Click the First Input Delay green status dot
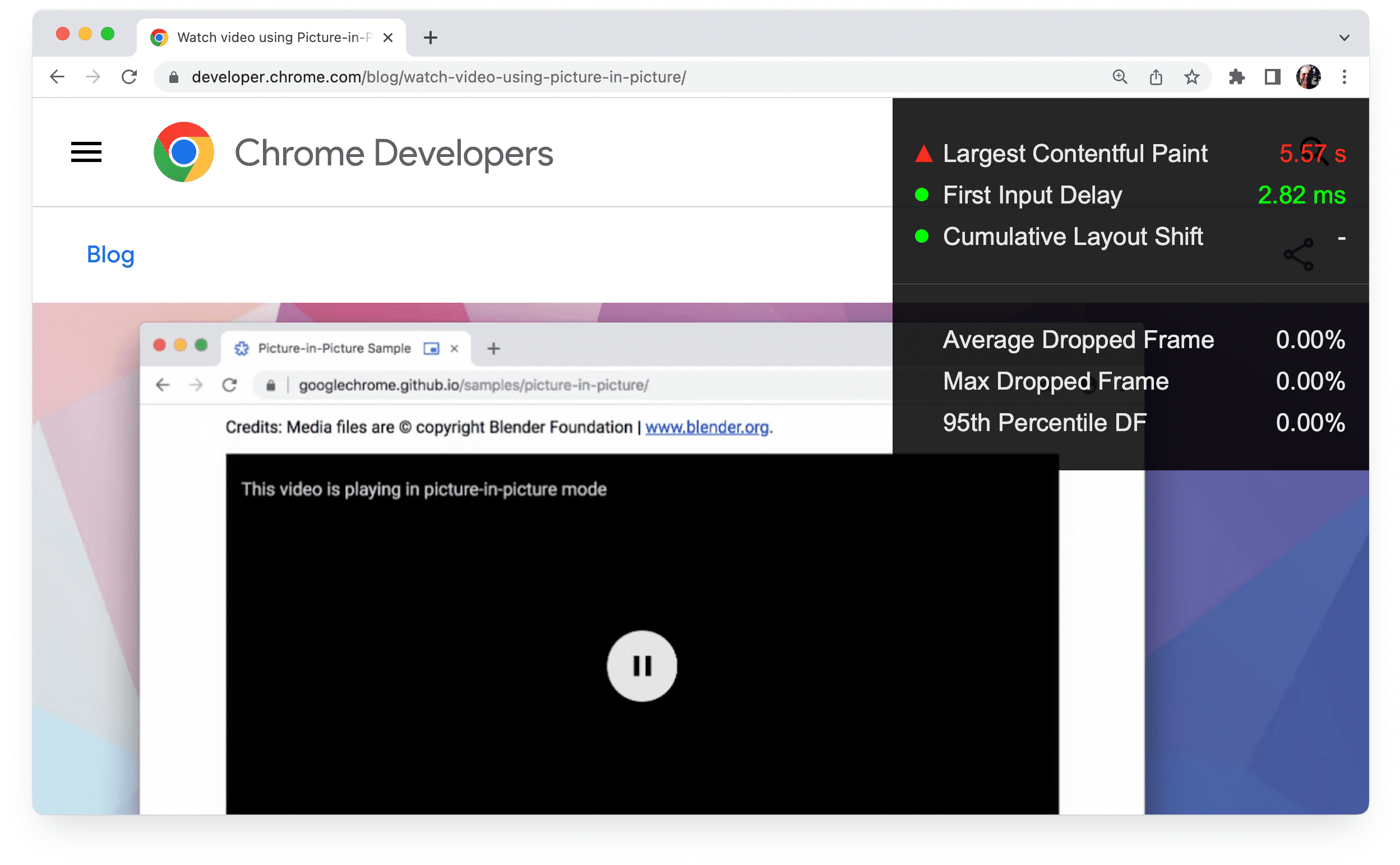 pyautogui.click(x=921, y=194)
